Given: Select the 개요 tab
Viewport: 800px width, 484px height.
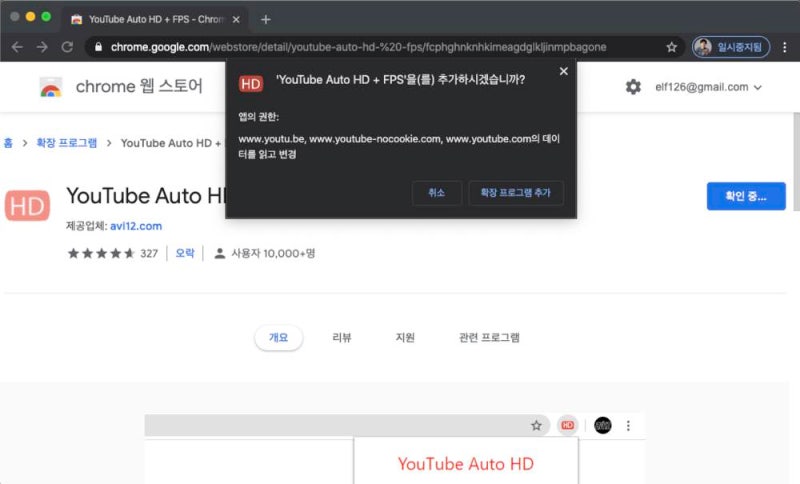Looking at the screenshot, I should (x=279, y=337).
